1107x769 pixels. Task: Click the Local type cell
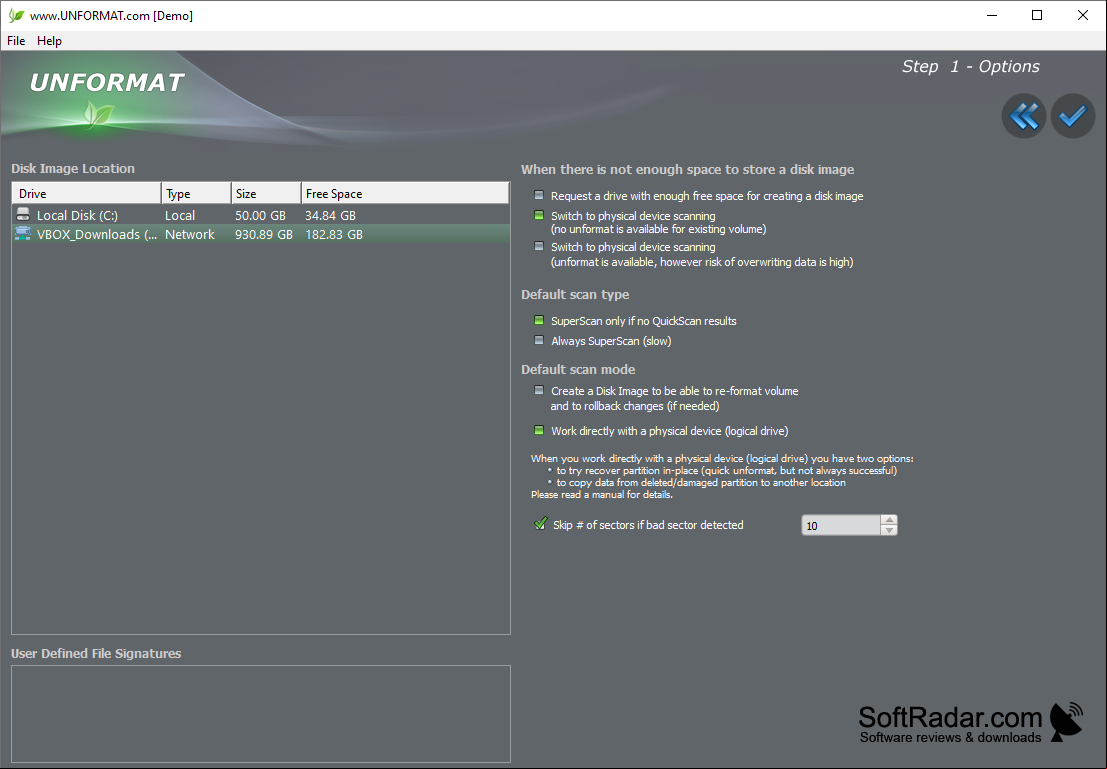pos(180,215)
